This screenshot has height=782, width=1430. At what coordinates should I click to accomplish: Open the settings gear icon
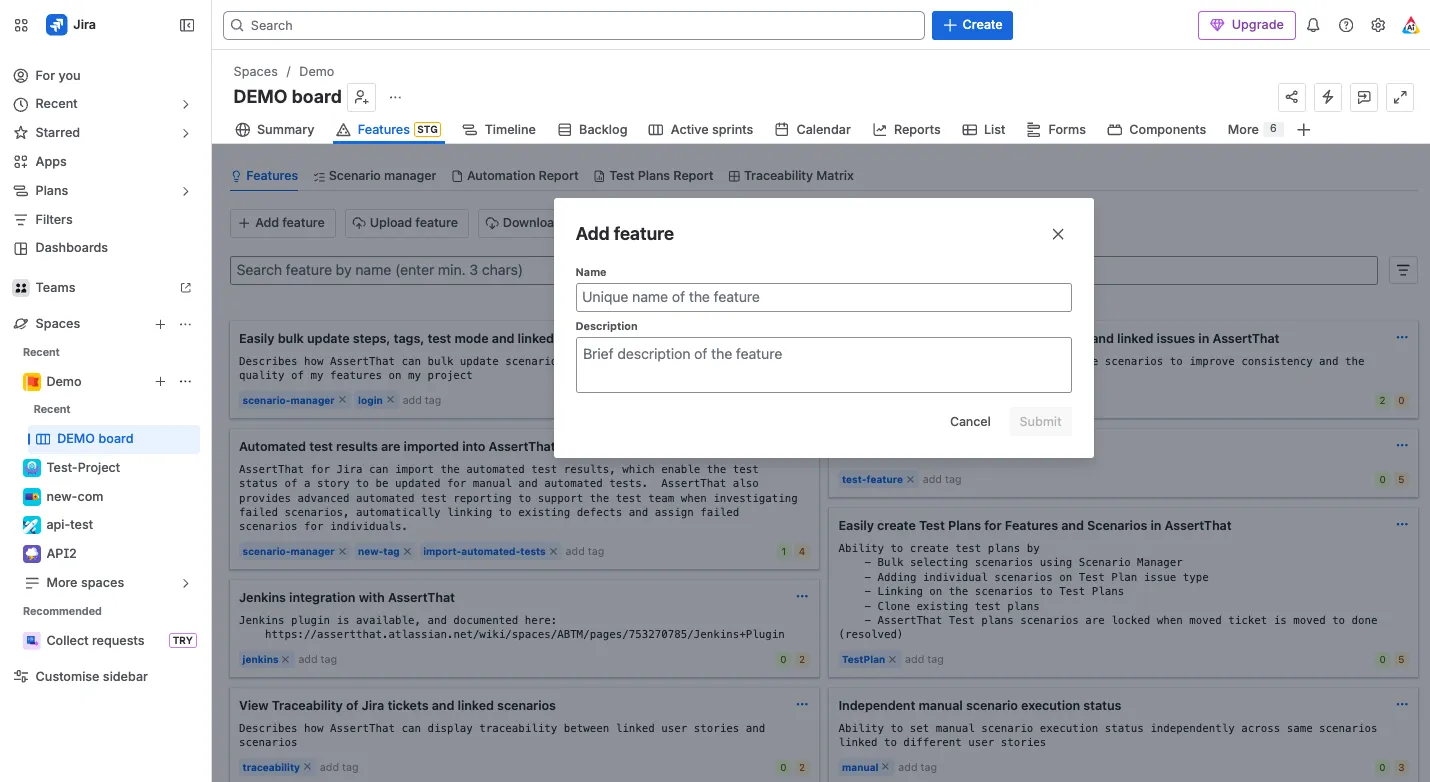click(1378, 25)
